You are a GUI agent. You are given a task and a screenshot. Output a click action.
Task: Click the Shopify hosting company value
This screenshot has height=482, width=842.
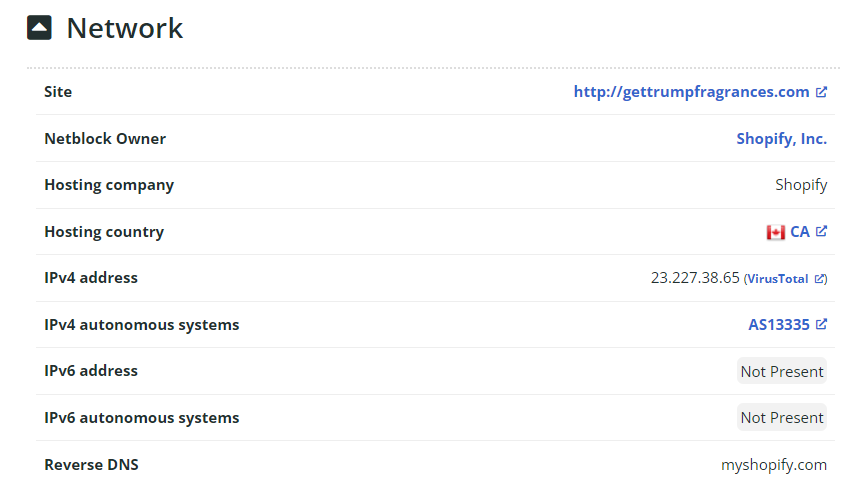(801, 185)
